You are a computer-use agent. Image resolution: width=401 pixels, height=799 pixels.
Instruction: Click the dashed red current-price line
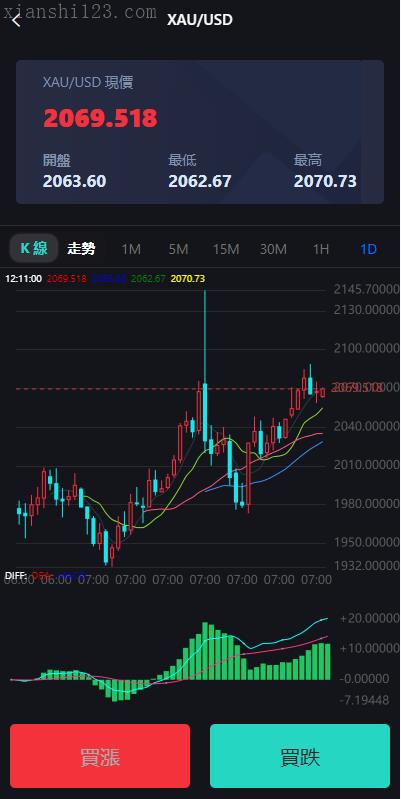point(170,389)
